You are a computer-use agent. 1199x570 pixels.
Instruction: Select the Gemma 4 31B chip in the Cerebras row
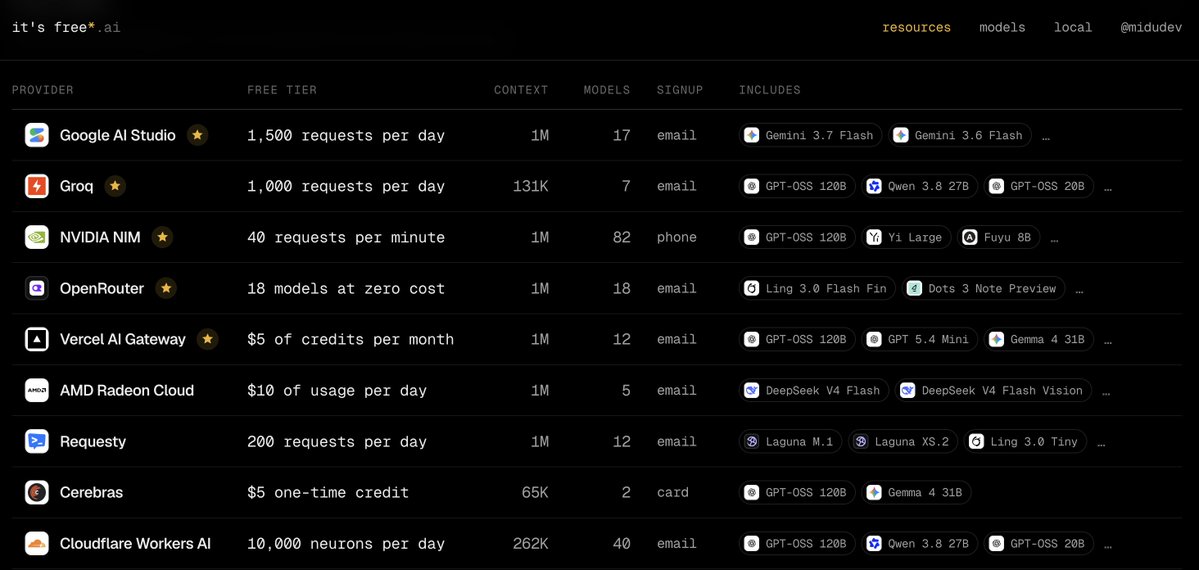point(916,492)
